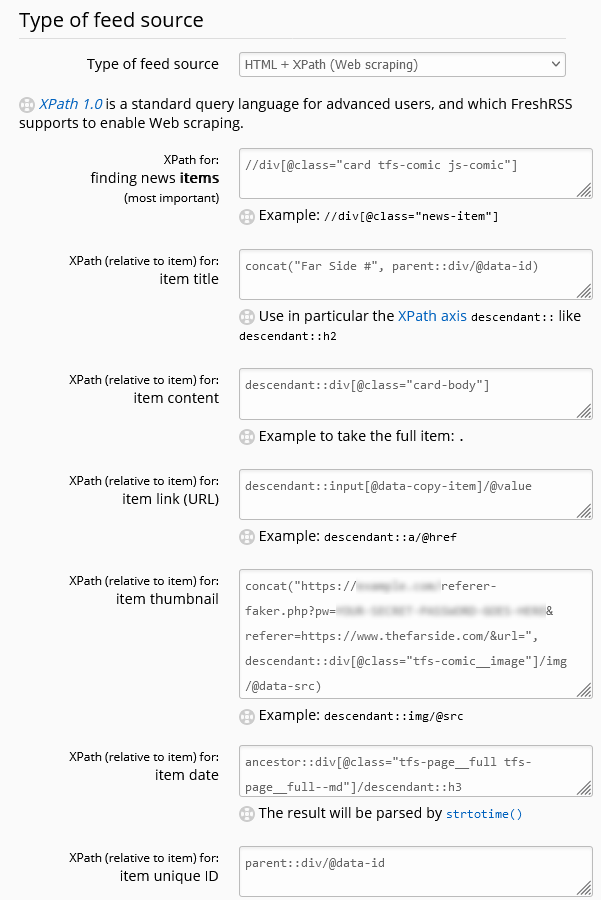The width and height of the screenshot is (601, 900).
Task: Select the item title XPath textarea
Action: 413,272
